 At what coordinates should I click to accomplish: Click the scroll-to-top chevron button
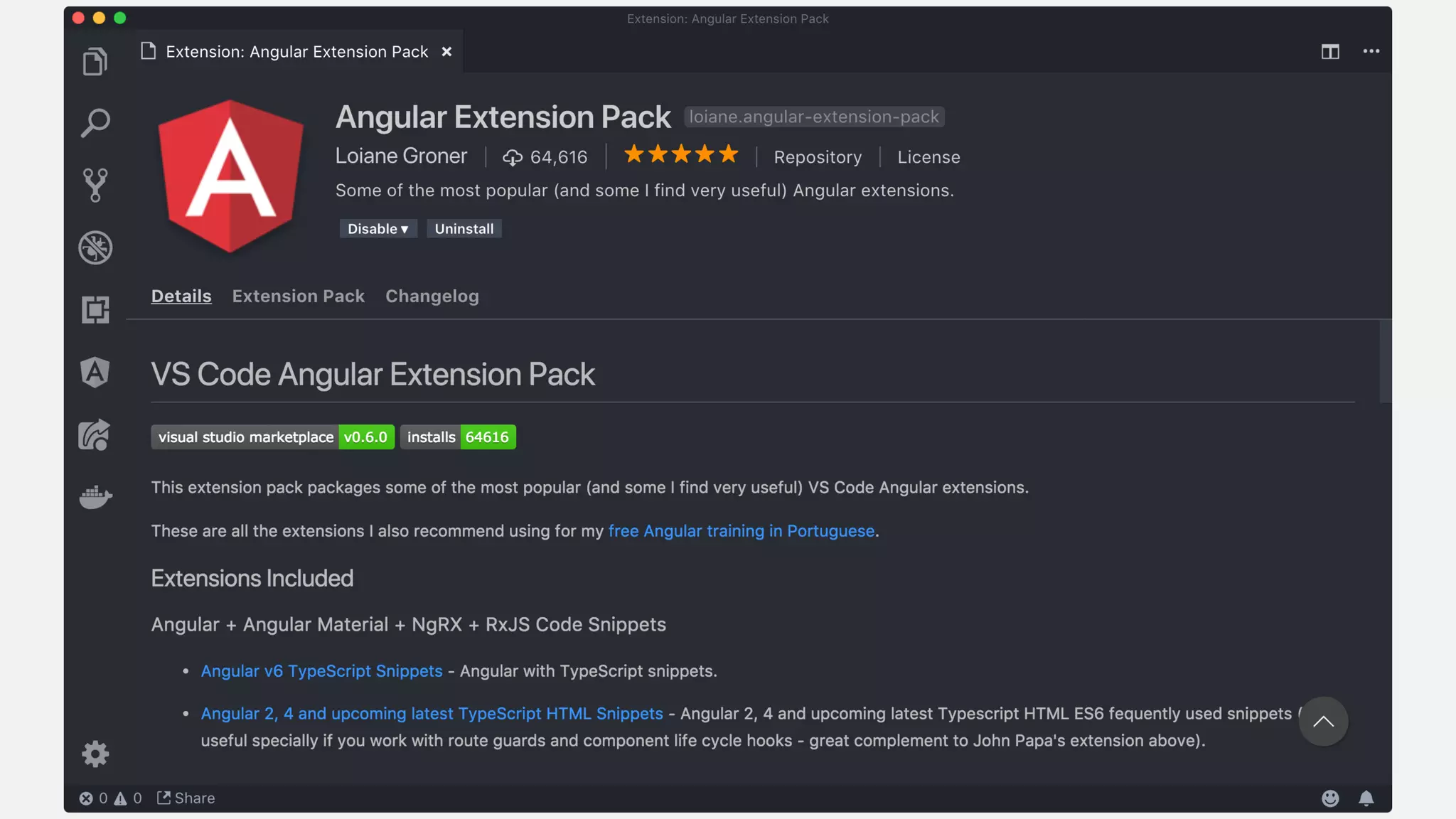(1323, 722)
